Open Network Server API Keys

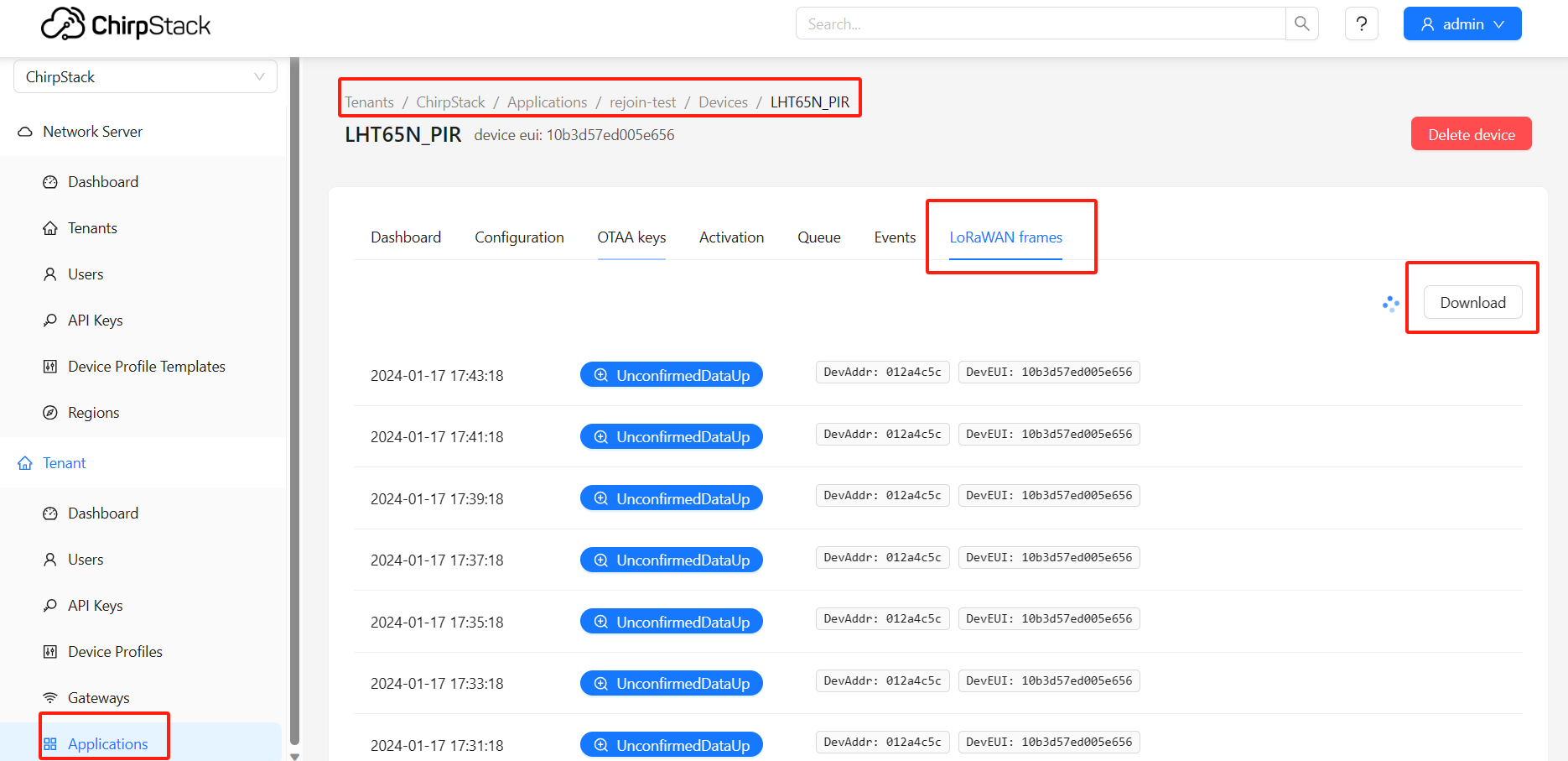pos(95,321)
